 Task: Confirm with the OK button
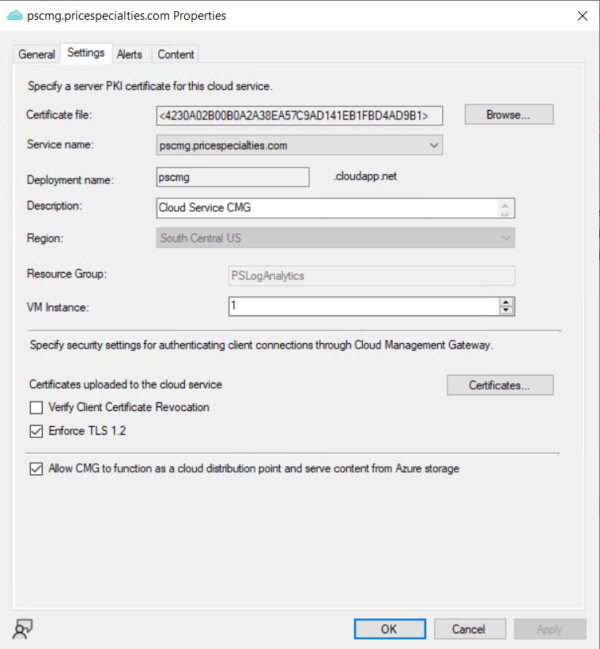point(390,629)
